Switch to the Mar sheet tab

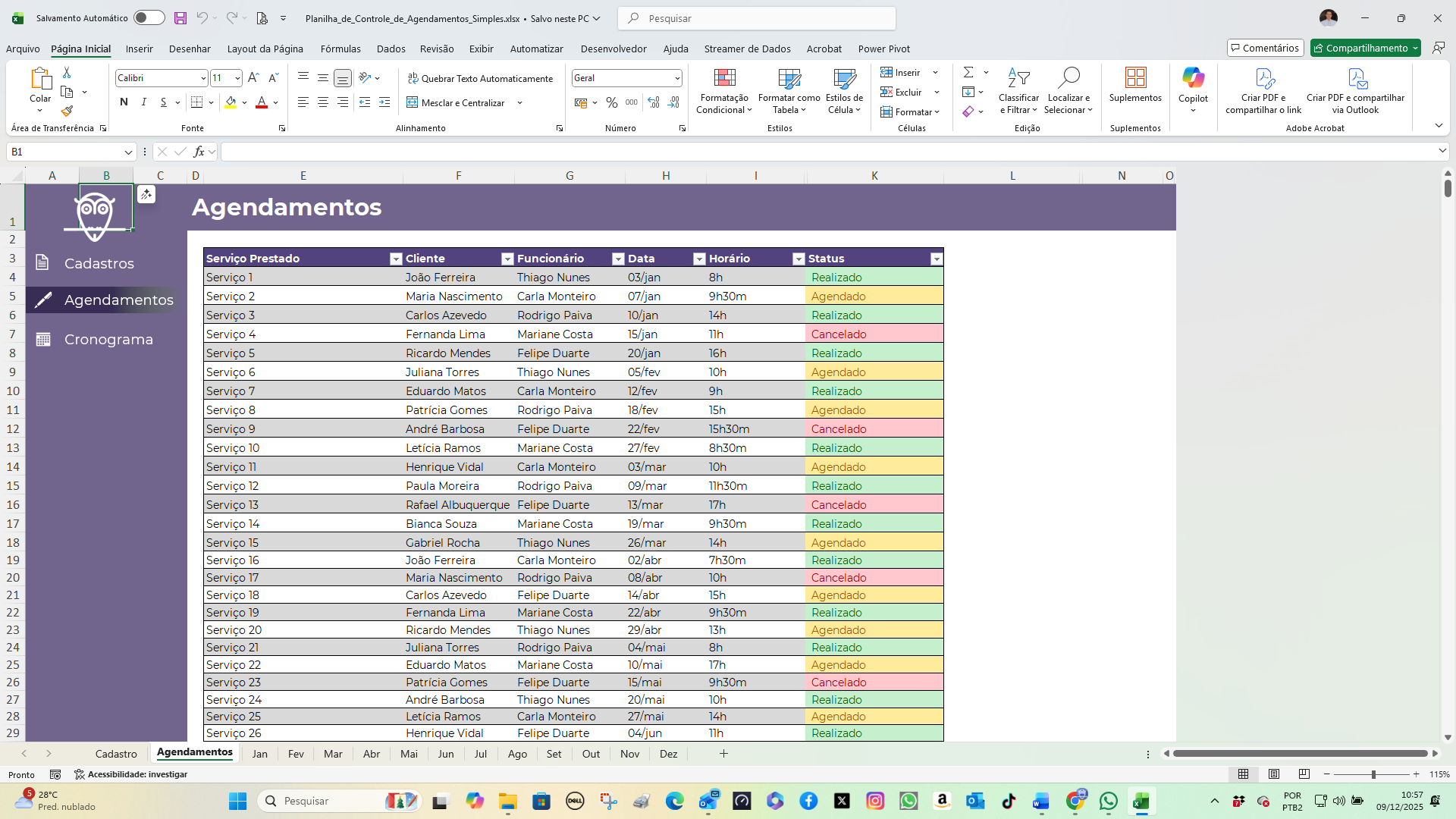click(333, 754)
